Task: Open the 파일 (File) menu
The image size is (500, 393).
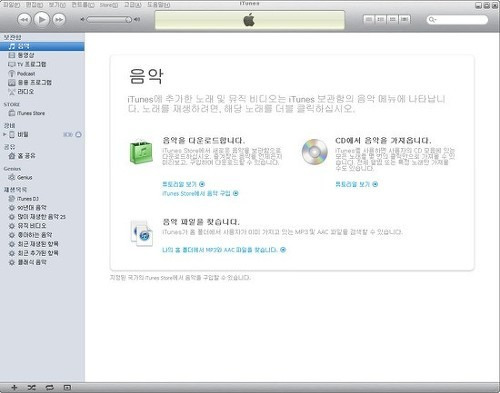Action: (12, 5)
